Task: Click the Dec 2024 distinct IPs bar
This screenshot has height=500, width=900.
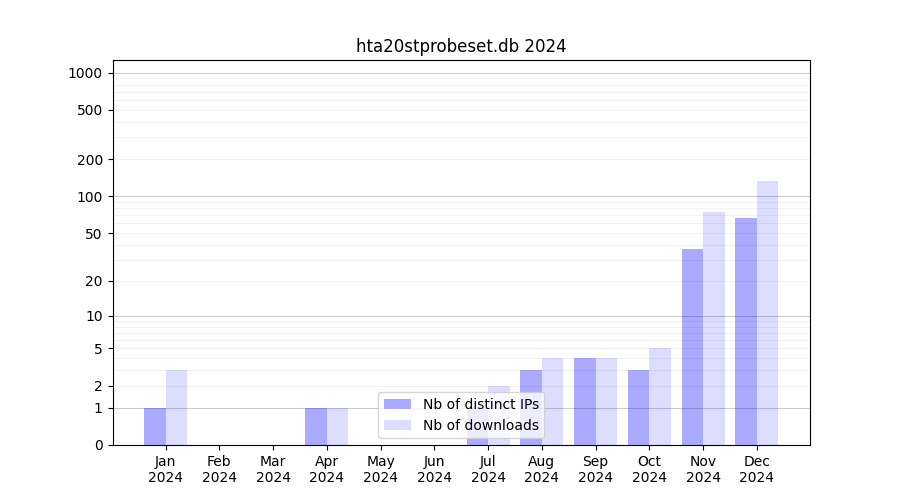Action: 746,331
